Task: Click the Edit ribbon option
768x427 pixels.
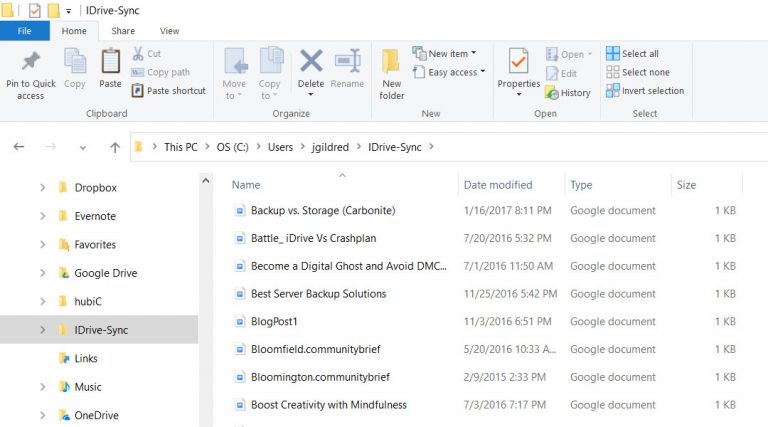Action: (561, 73)
